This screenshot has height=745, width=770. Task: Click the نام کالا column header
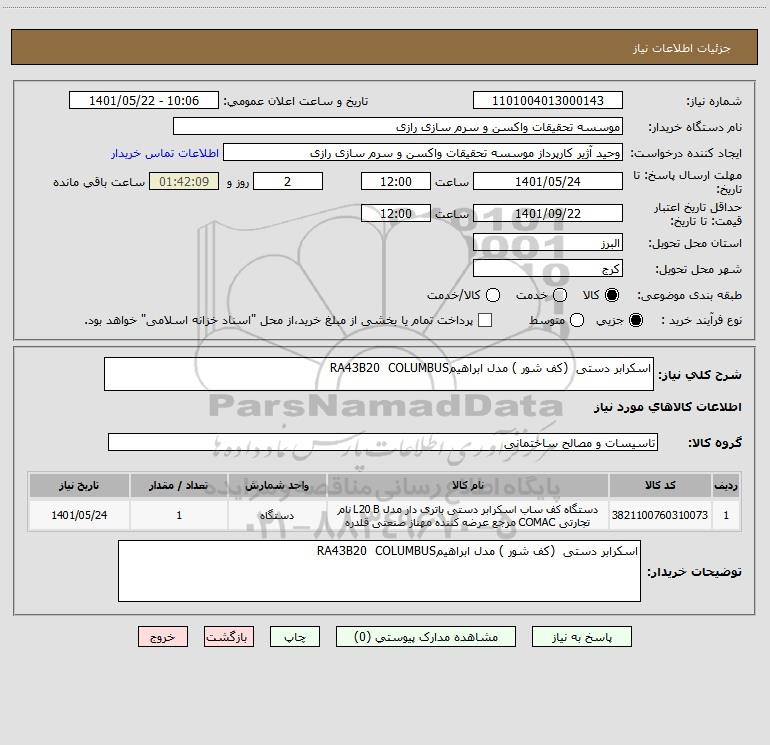point(468,486)
